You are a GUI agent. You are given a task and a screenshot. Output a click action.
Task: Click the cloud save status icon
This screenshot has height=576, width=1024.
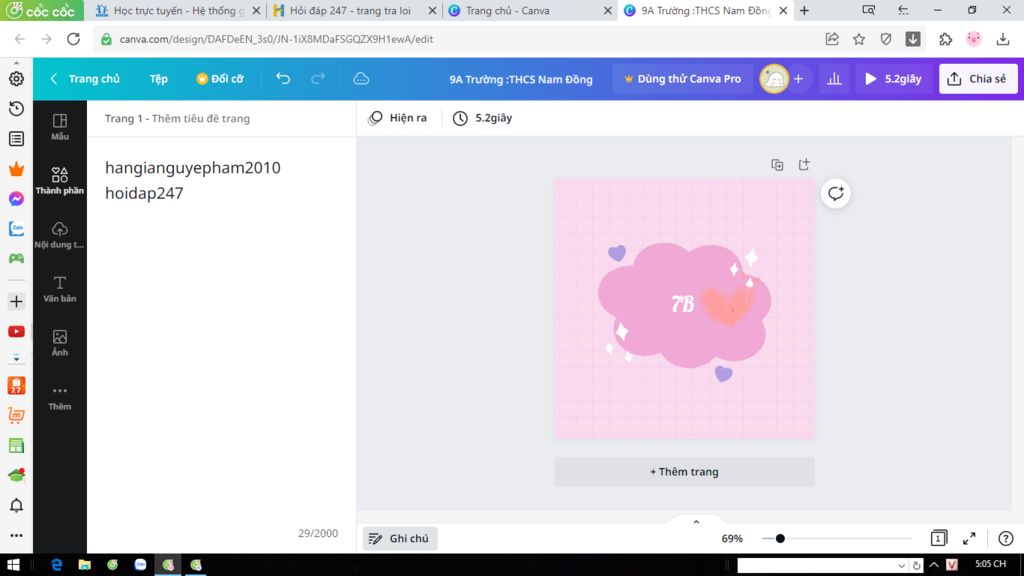click(x=361, y=79)
